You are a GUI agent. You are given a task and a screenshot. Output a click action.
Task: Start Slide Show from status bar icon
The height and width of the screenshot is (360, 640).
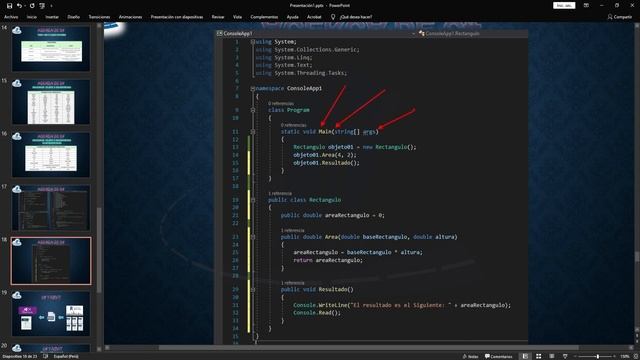565,356
